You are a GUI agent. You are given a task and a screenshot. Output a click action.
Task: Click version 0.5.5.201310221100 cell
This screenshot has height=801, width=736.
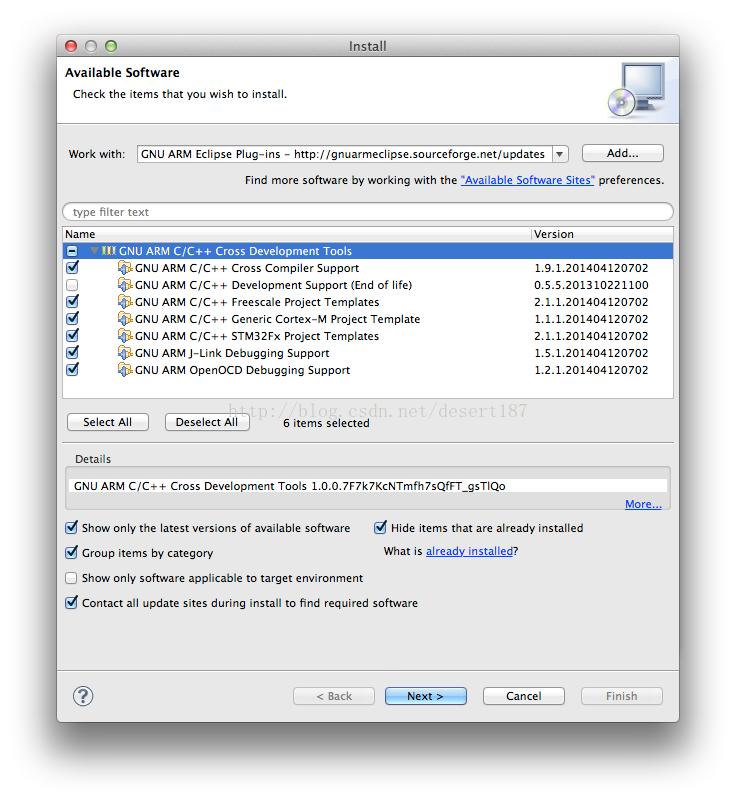(591, 285)
